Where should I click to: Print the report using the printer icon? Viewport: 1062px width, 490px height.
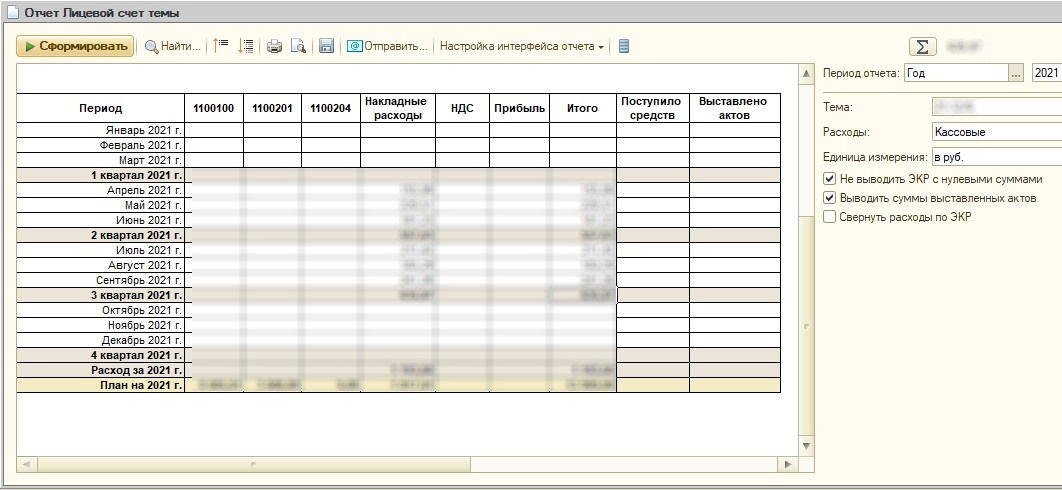(274, 46)
